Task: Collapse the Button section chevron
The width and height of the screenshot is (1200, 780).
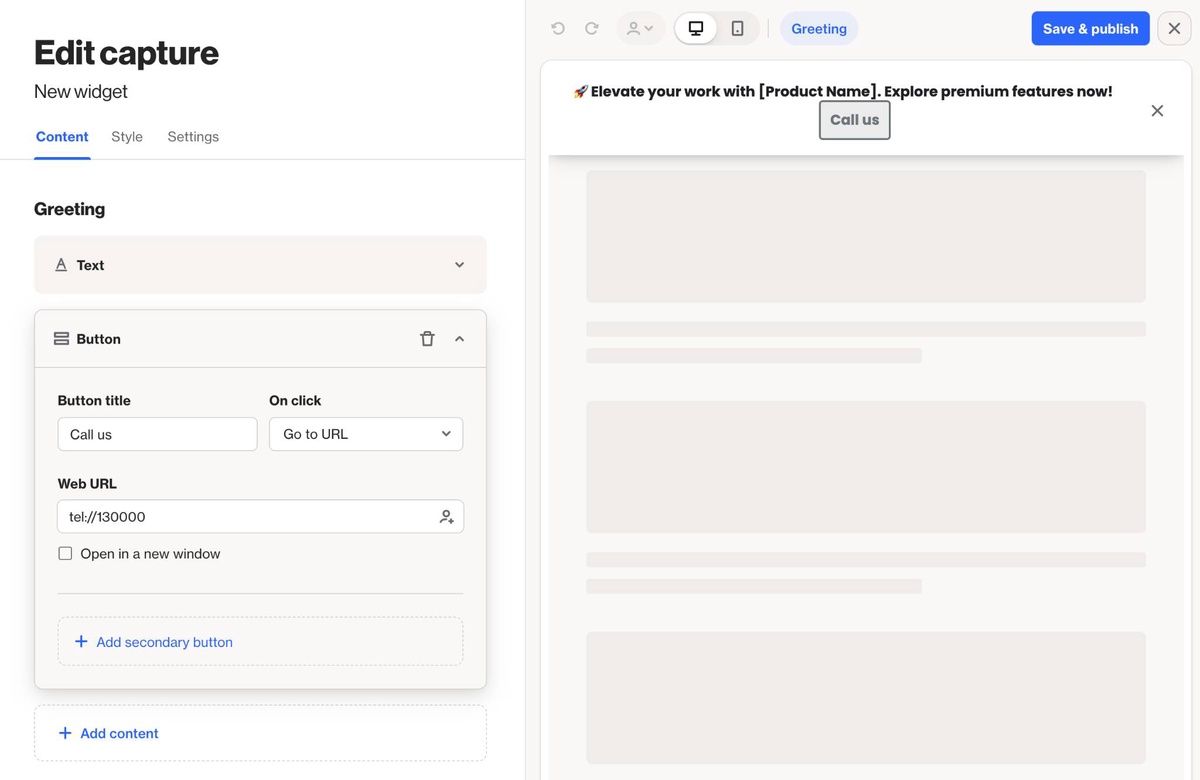Action: (x=460, y=339)
